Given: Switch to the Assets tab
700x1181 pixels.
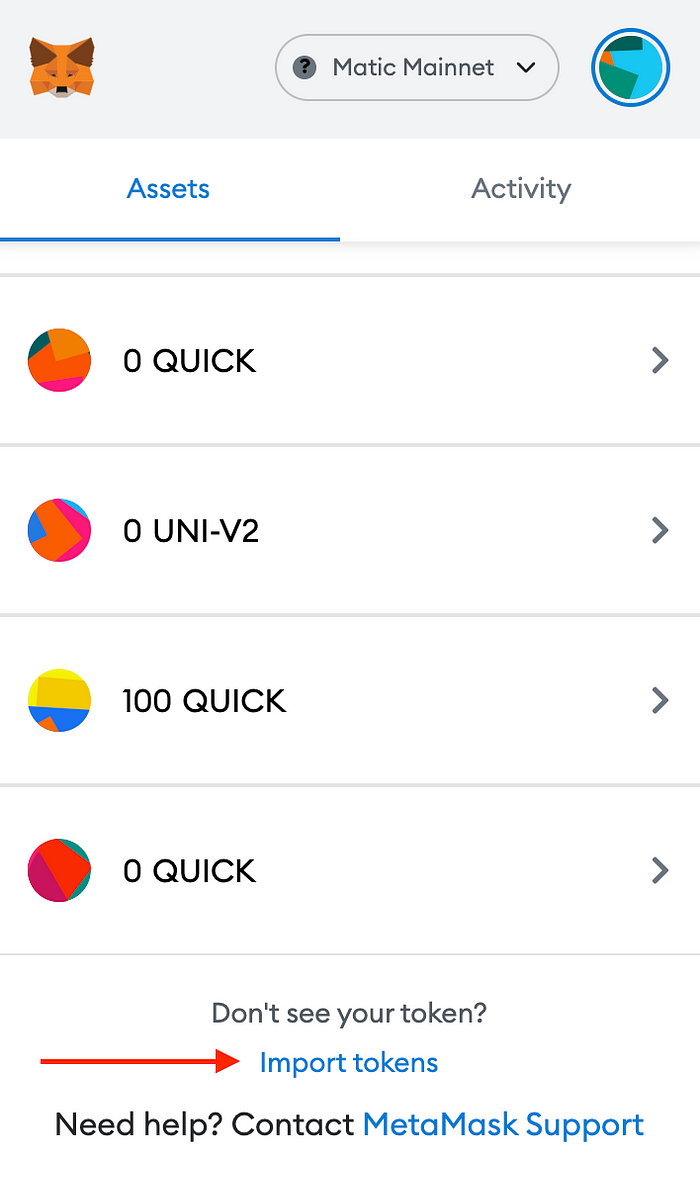Looking at the screenshot, I should coord(168,188).
